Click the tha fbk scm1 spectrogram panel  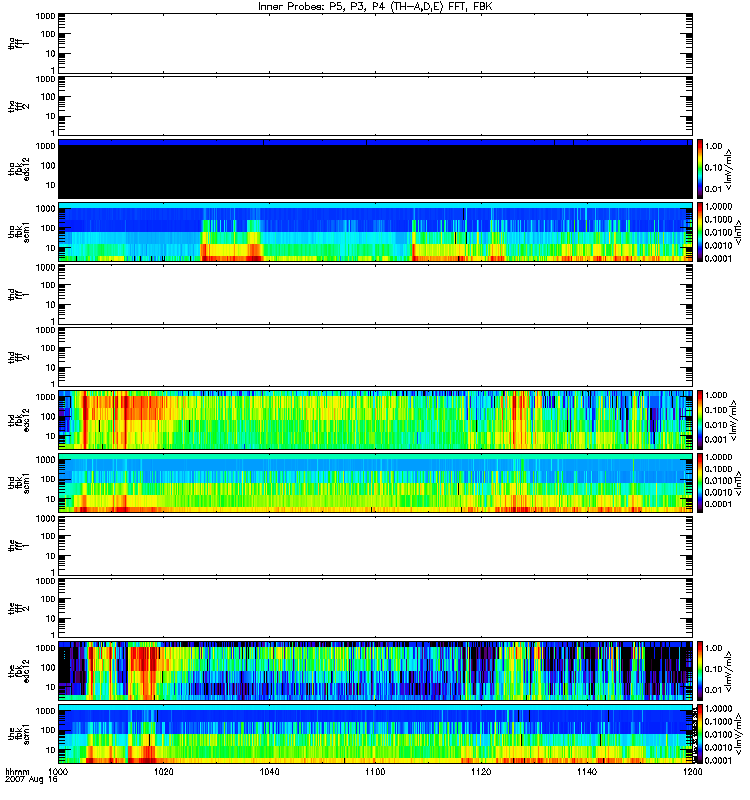pyautogui.click(x=376, y=232)
